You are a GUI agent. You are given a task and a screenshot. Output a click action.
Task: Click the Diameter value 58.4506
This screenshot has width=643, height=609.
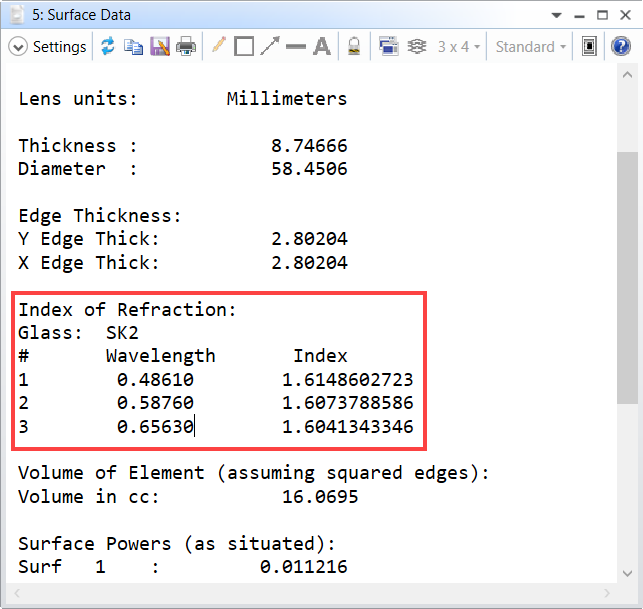click(309, 169)
